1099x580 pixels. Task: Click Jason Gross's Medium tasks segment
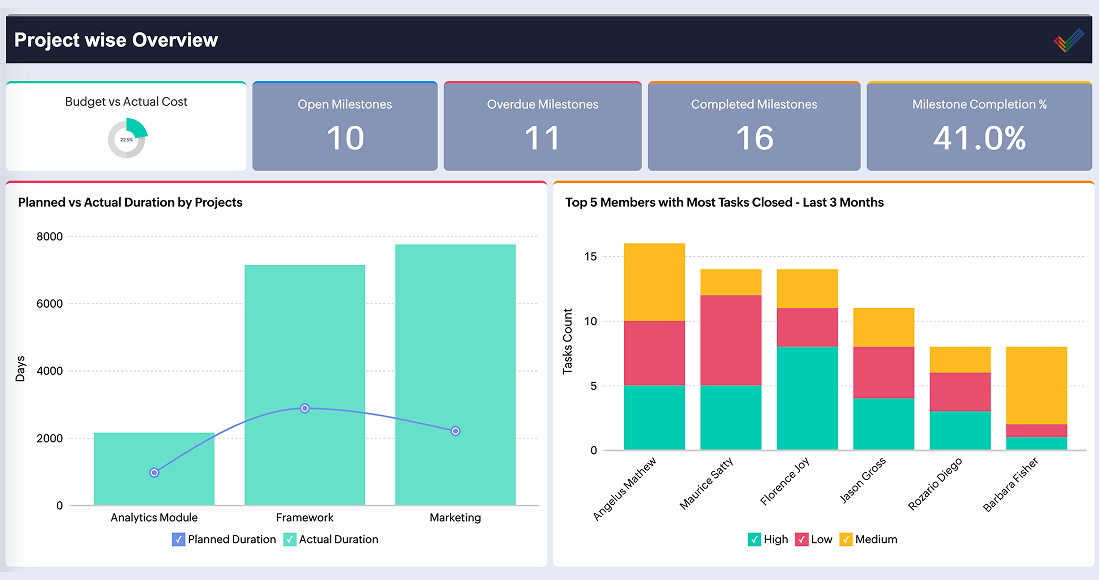tap(884, 327)
